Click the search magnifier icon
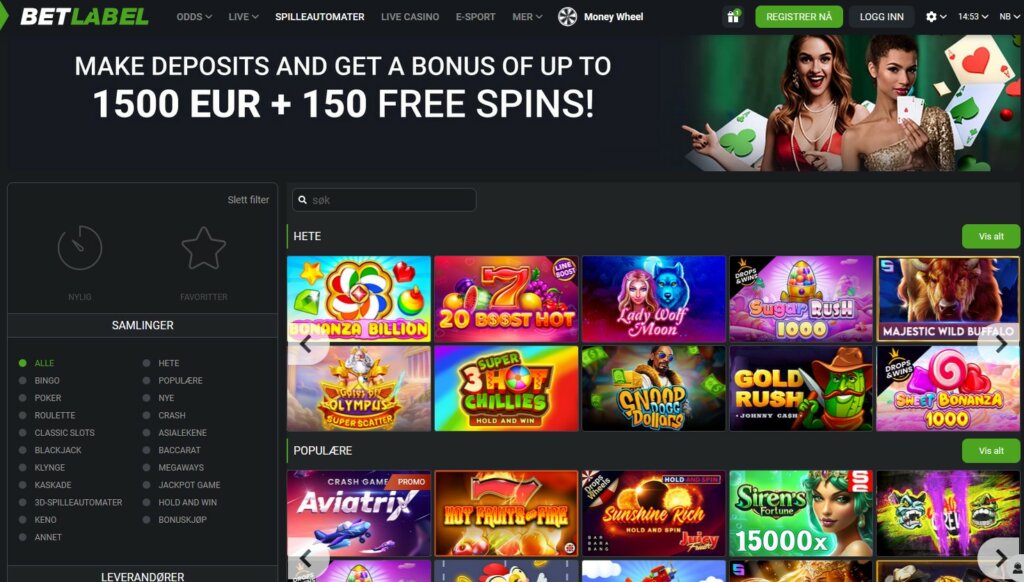The height and width of the screenshot is (582, 1024). click(302, 200)
